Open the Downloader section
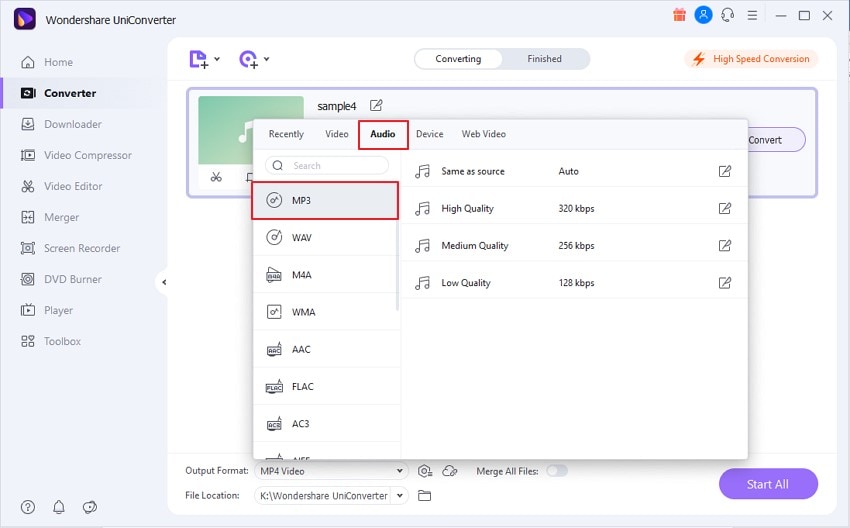The width and height of the screenshot is (850, 528). pyautogui.click(x=61, y=124)
